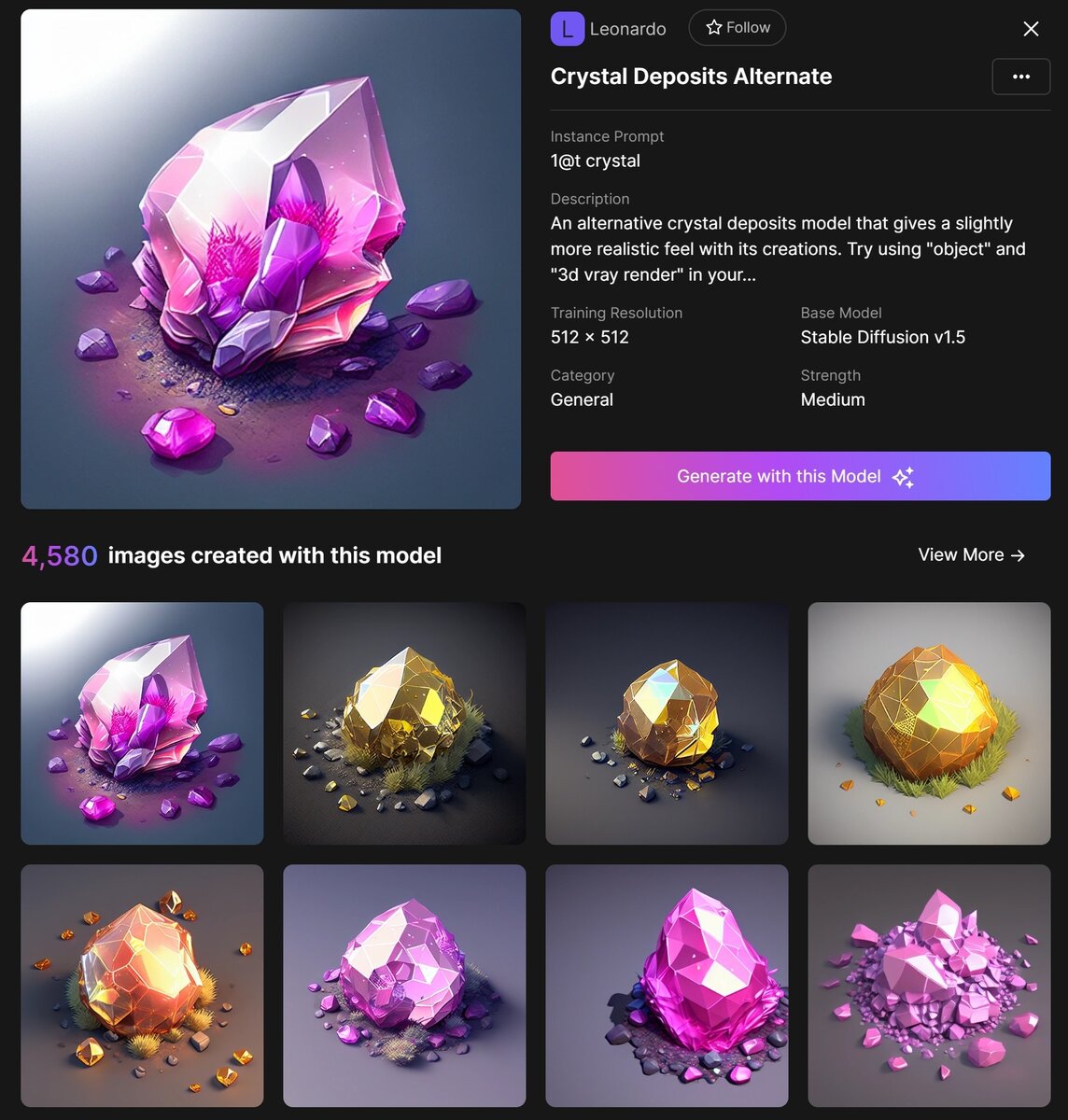Screen dimensions: 1068x1120
Task: Open the View More images link
Action: tap(972, 554)
